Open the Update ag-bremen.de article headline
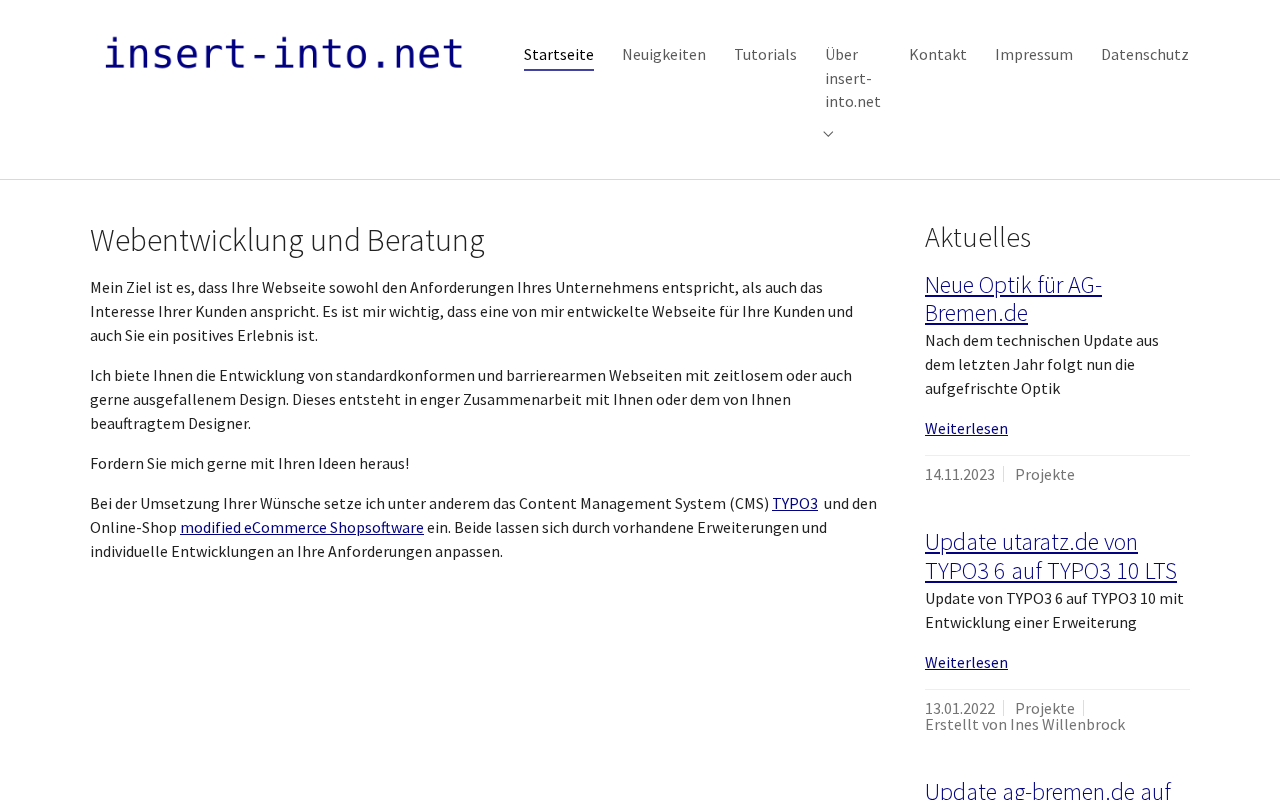The height and width of the screenshot is (800, 1280). (1048, 790)
